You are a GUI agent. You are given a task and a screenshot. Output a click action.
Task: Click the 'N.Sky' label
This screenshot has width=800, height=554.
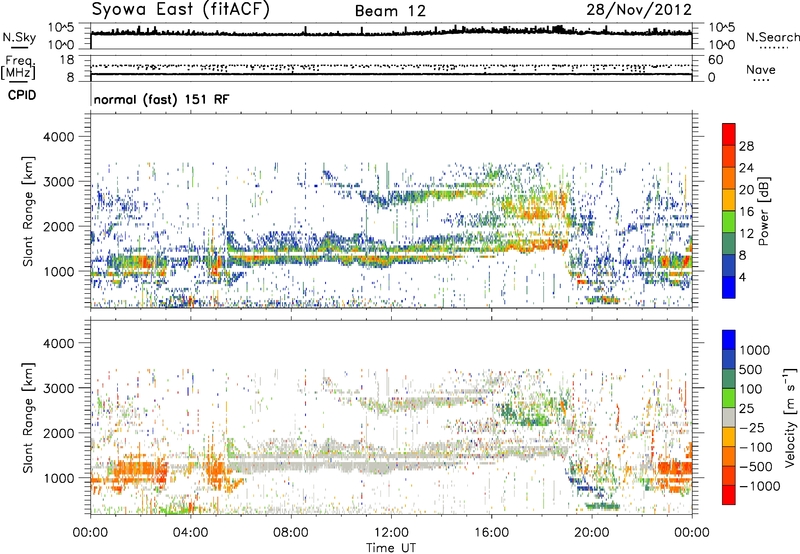[19, 37]
